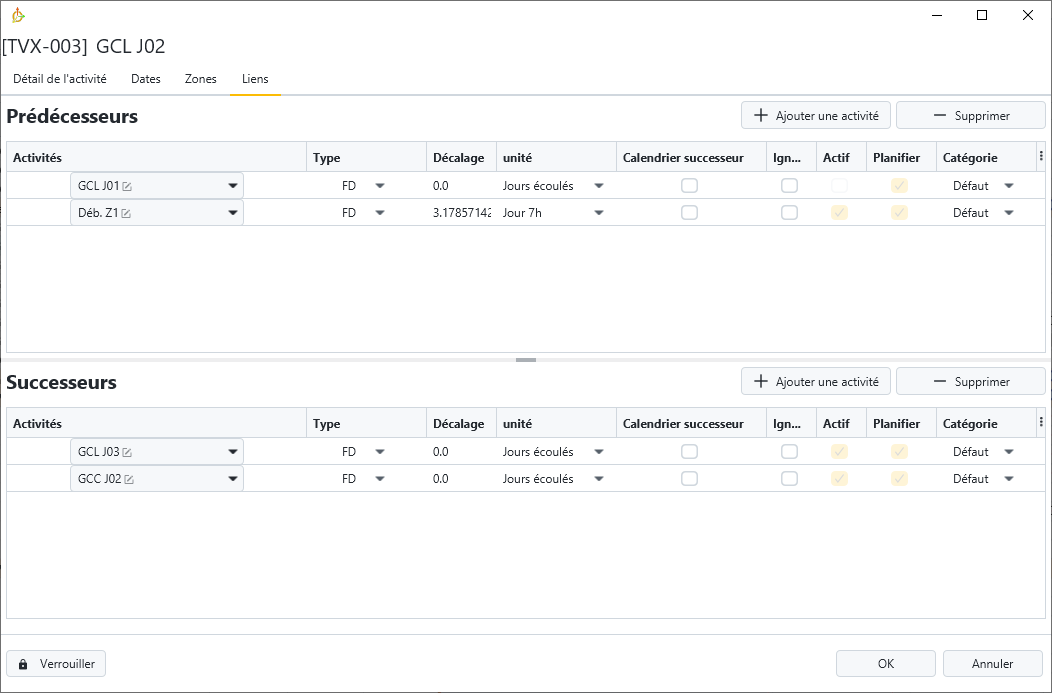Click the splitter handle between Prédécesseurs and Successeurs
This screenshot has width=1052, height=693.
[526, 360]
